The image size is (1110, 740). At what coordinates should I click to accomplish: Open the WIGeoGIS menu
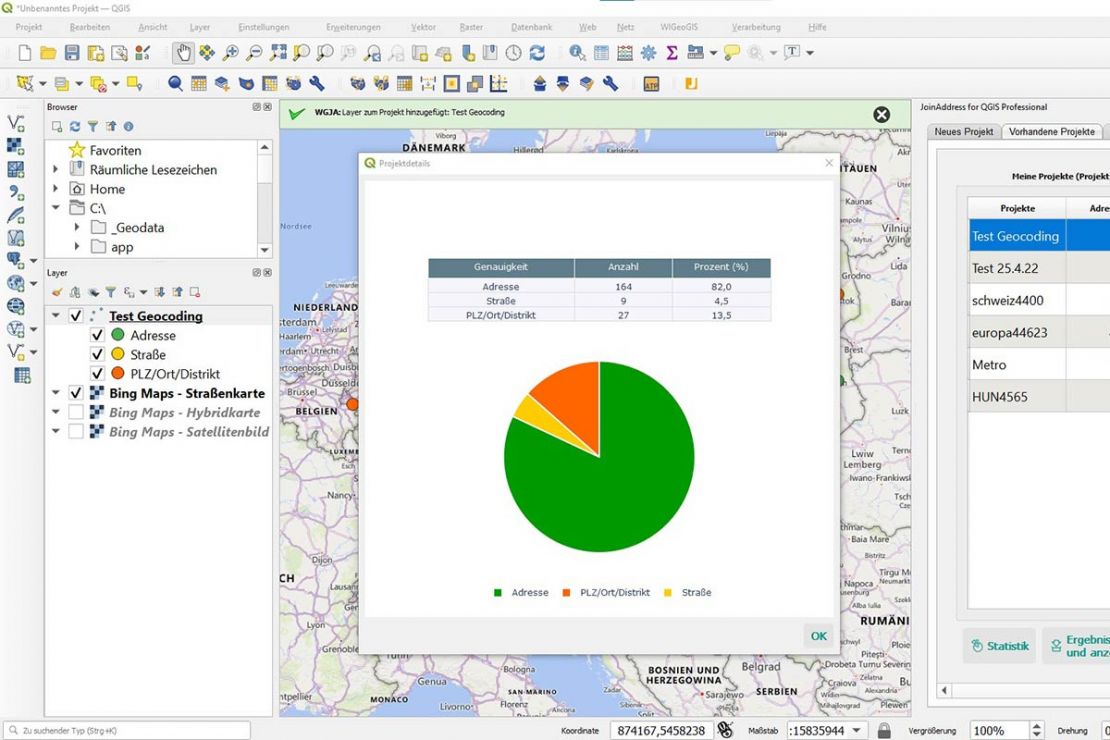point(679,27)
